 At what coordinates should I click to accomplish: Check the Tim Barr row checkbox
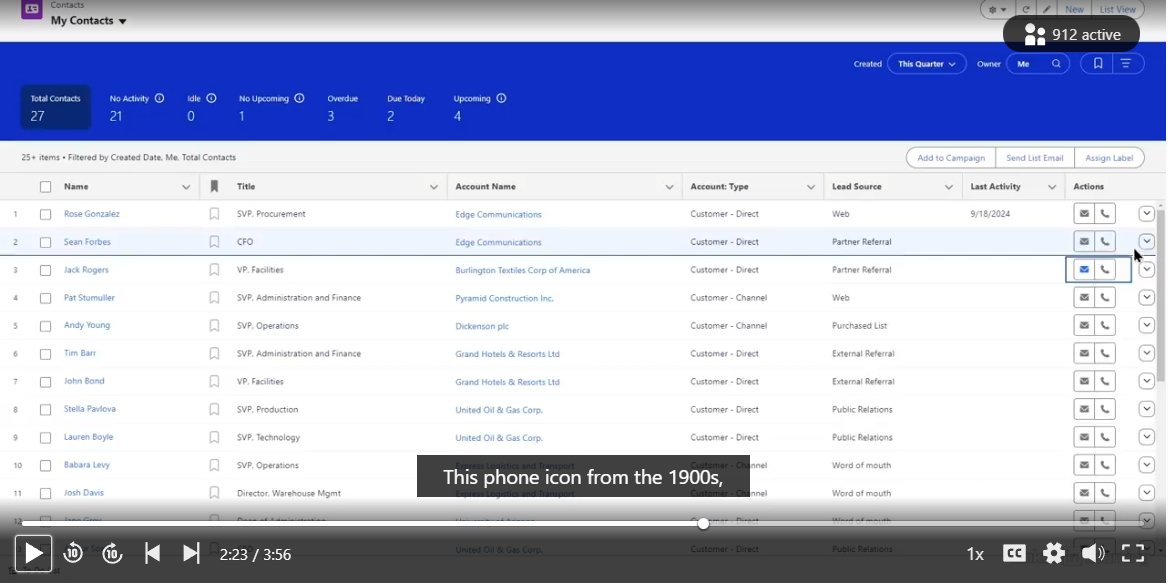pyautogui.click(x=45, y=354)
